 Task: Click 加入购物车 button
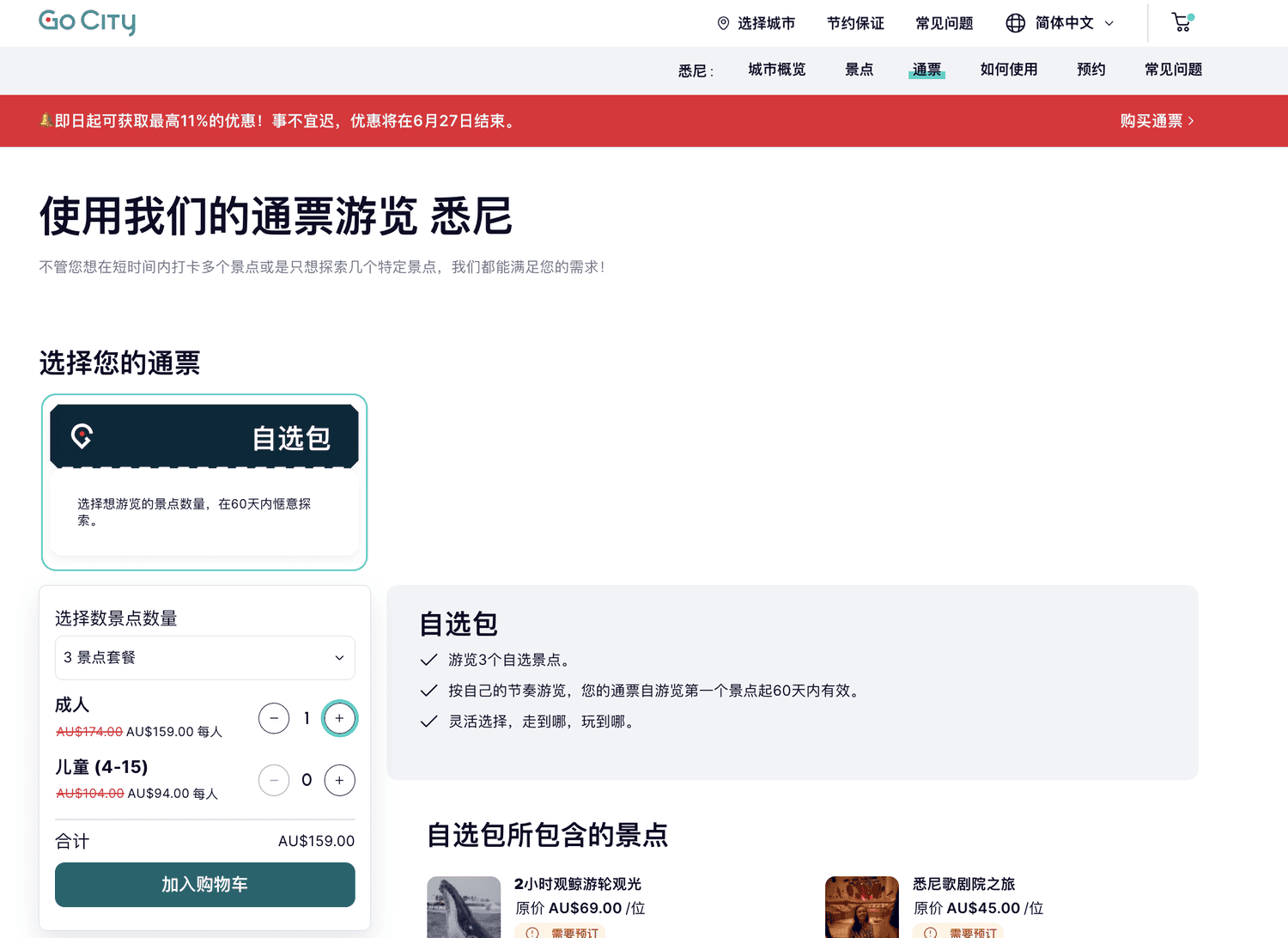[x=205, y=885]
